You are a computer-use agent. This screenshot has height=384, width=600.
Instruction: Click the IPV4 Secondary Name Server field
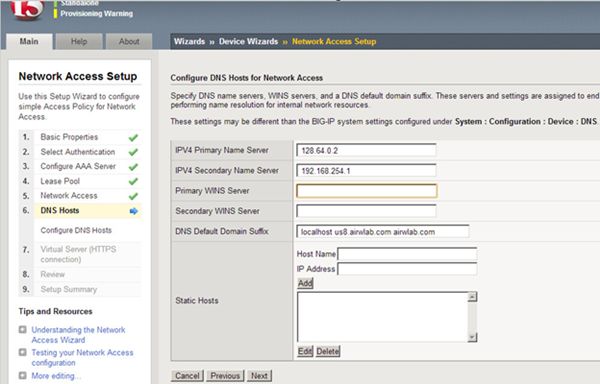366,171
